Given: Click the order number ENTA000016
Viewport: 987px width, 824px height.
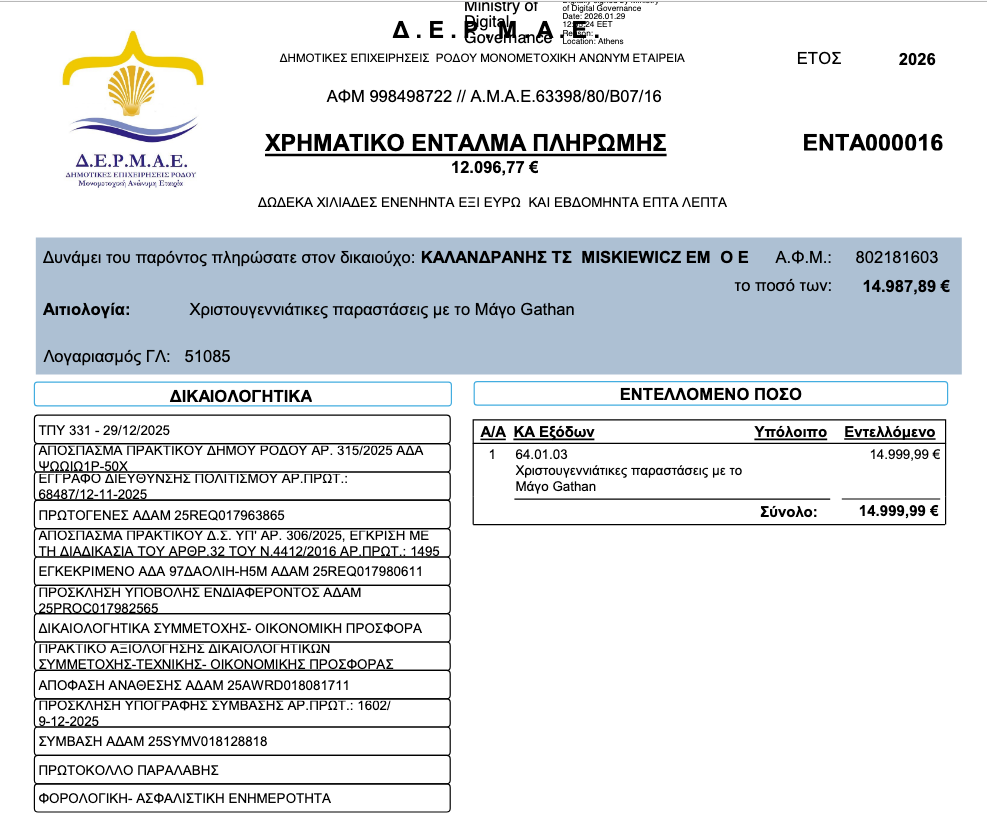Looking at the screenshot, I should pos(872,143).
